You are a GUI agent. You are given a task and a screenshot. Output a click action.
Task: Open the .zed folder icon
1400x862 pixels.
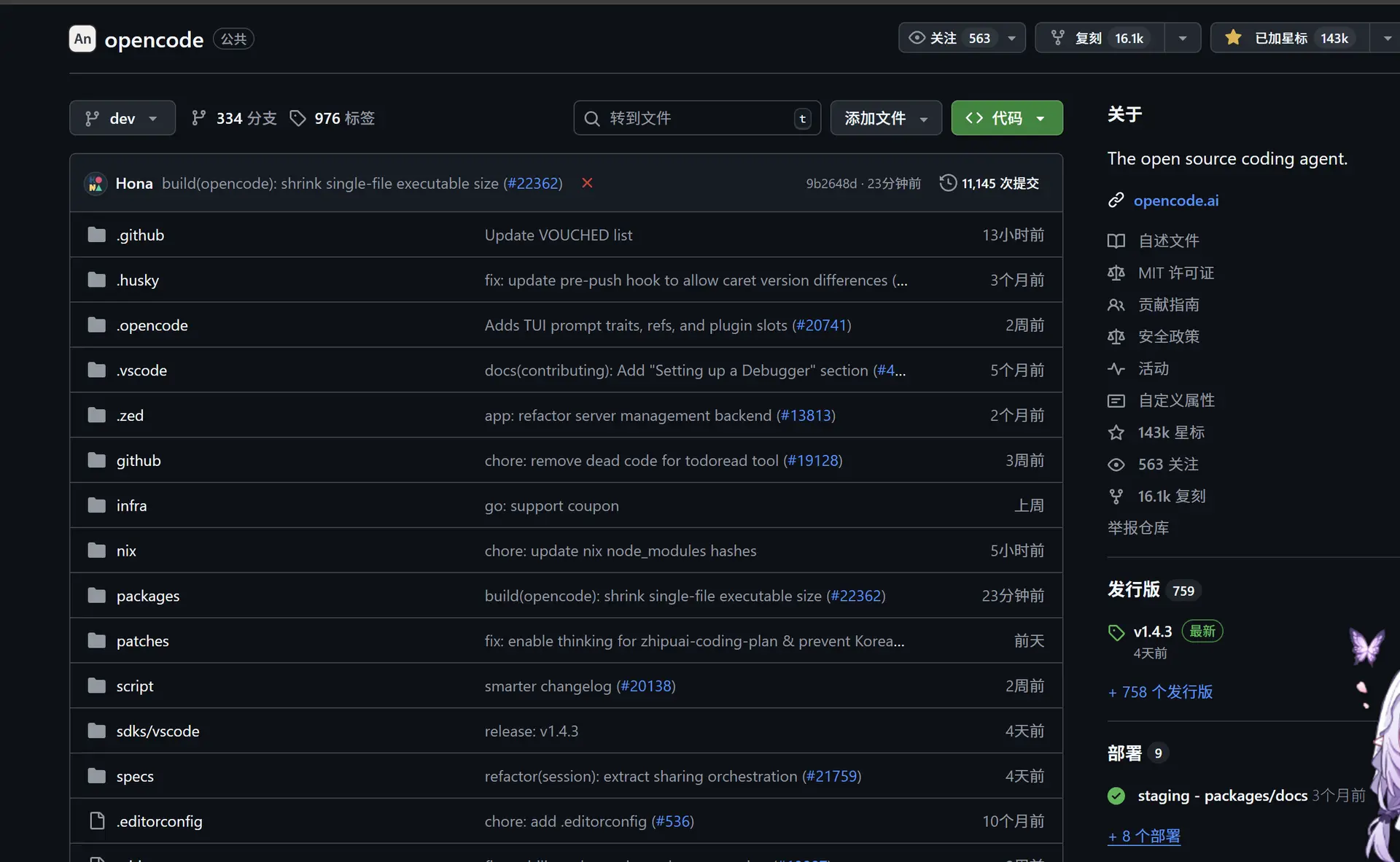[97, 416]
